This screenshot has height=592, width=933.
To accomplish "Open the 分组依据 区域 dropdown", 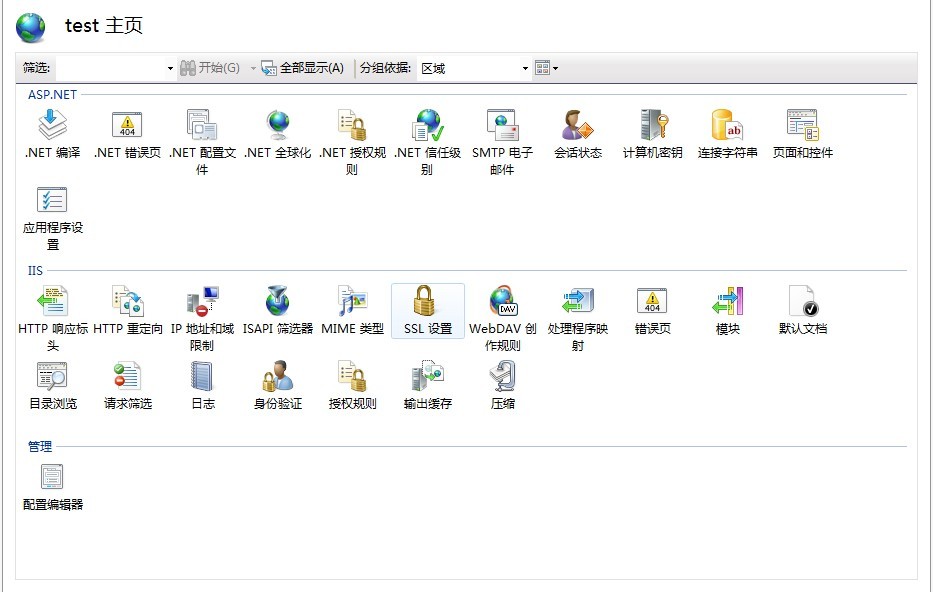I will 525,68.
